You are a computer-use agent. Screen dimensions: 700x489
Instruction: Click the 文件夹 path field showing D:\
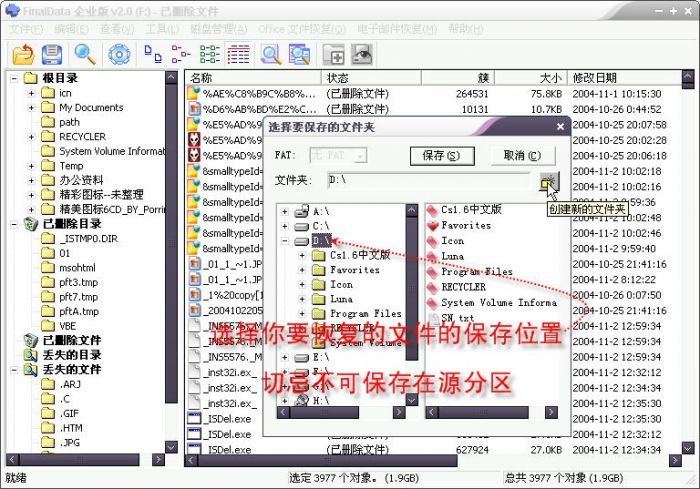click(x=429, y=180)
